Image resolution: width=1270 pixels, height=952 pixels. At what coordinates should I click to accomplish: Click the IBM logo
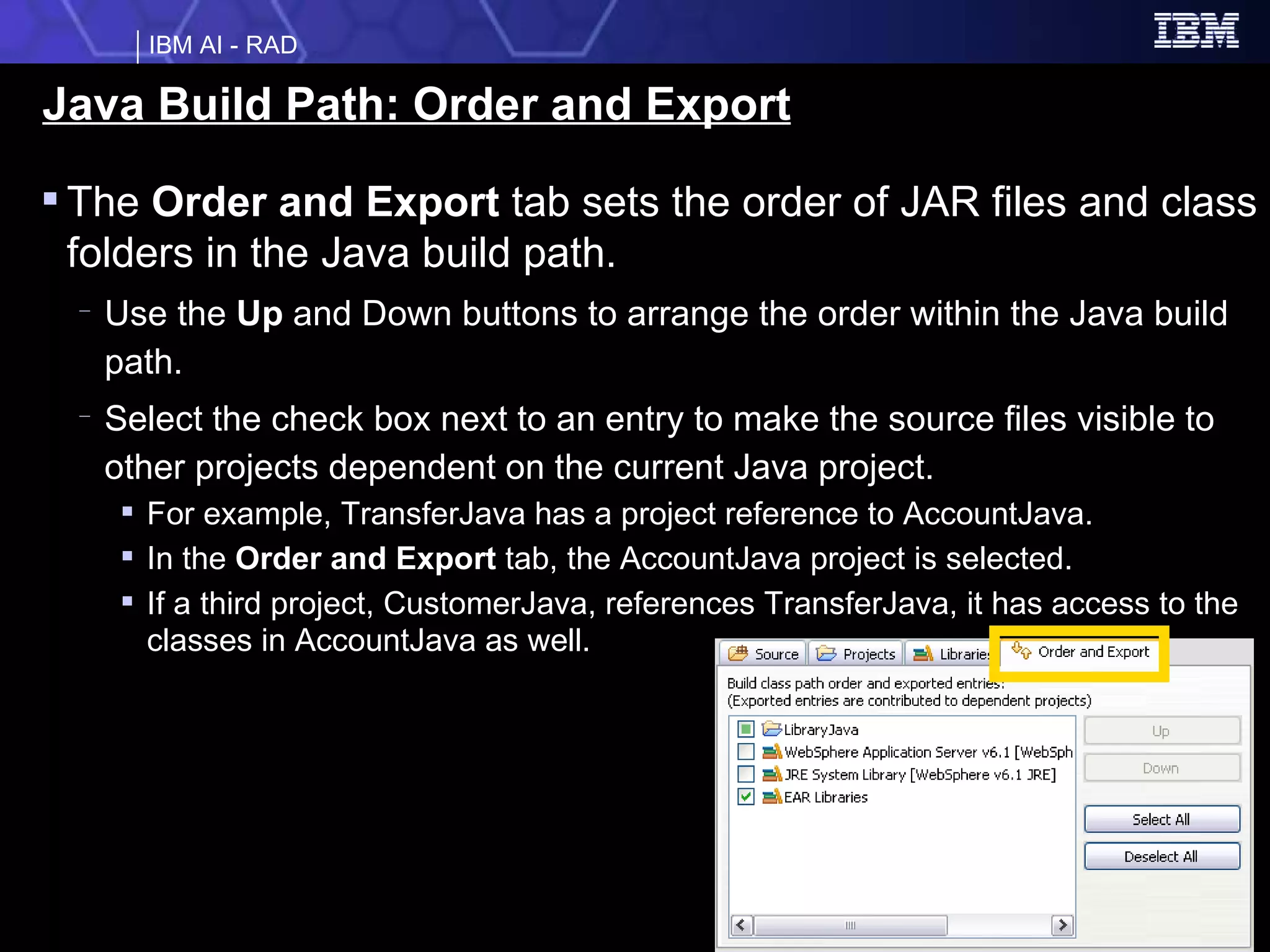pos(1196,30)
